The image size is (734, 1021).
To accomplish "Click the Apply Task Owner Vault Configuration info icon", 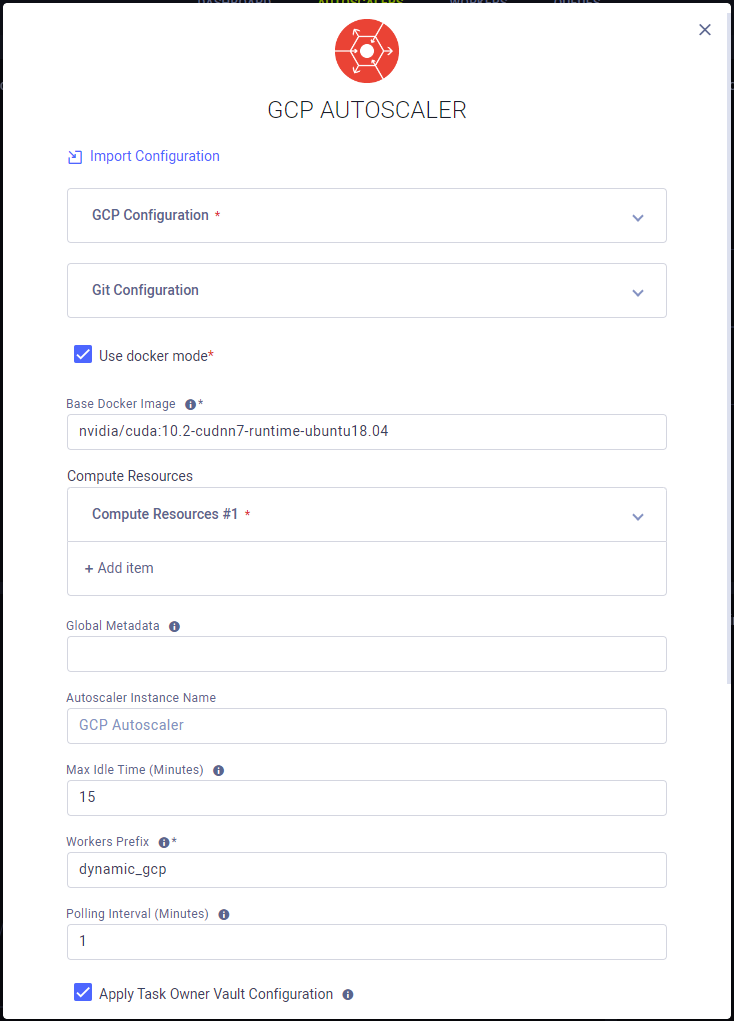I will click(346, 994).
